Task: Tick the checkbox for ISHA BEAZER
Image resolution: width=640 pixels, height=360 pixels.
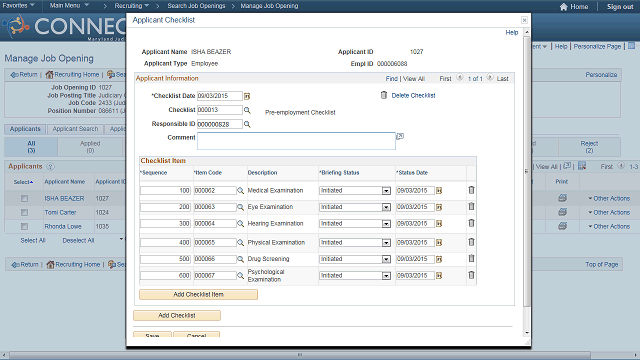Action: click(24, 198)
